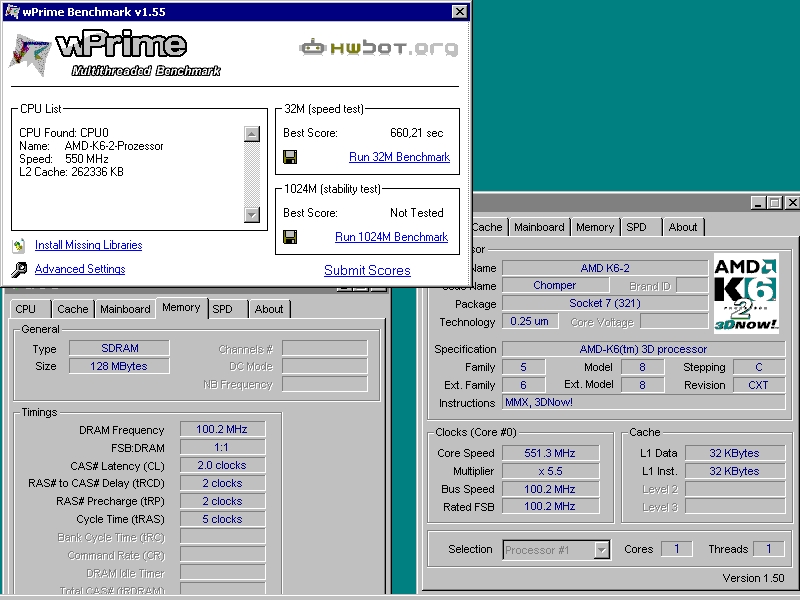Open About tab in left CPU-Z window
This screenshot has width=800, height=600.
(x=269, y=309)
